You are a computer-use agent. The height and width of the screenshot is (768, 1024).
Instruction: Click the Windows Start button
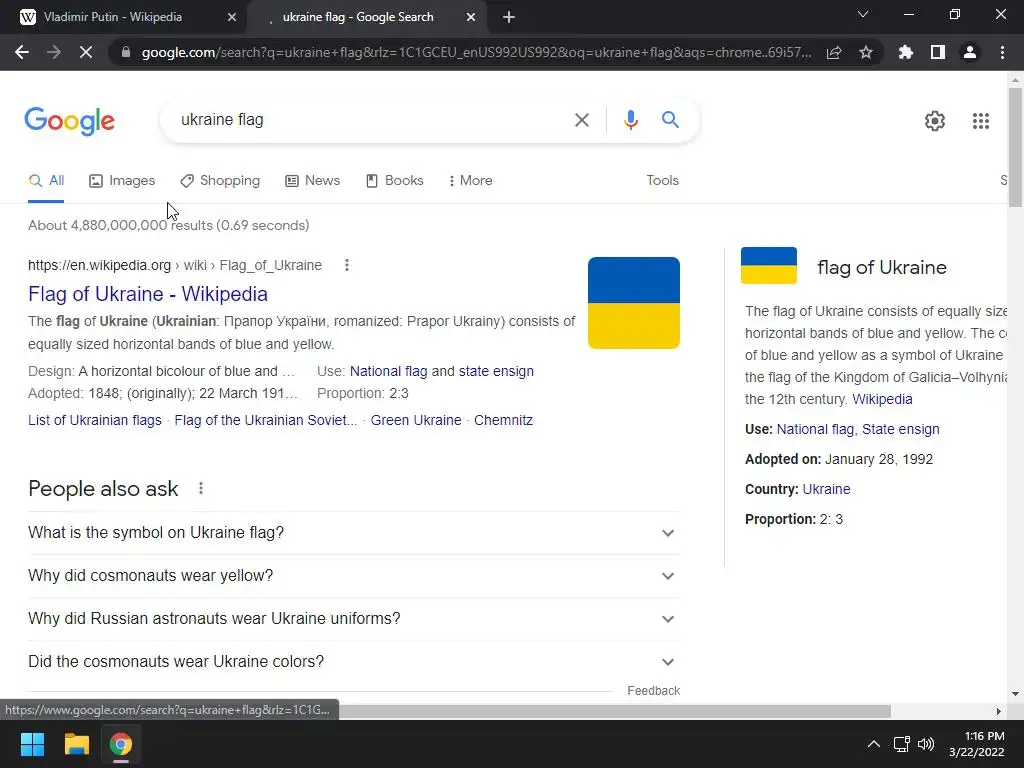click(32, 744)
